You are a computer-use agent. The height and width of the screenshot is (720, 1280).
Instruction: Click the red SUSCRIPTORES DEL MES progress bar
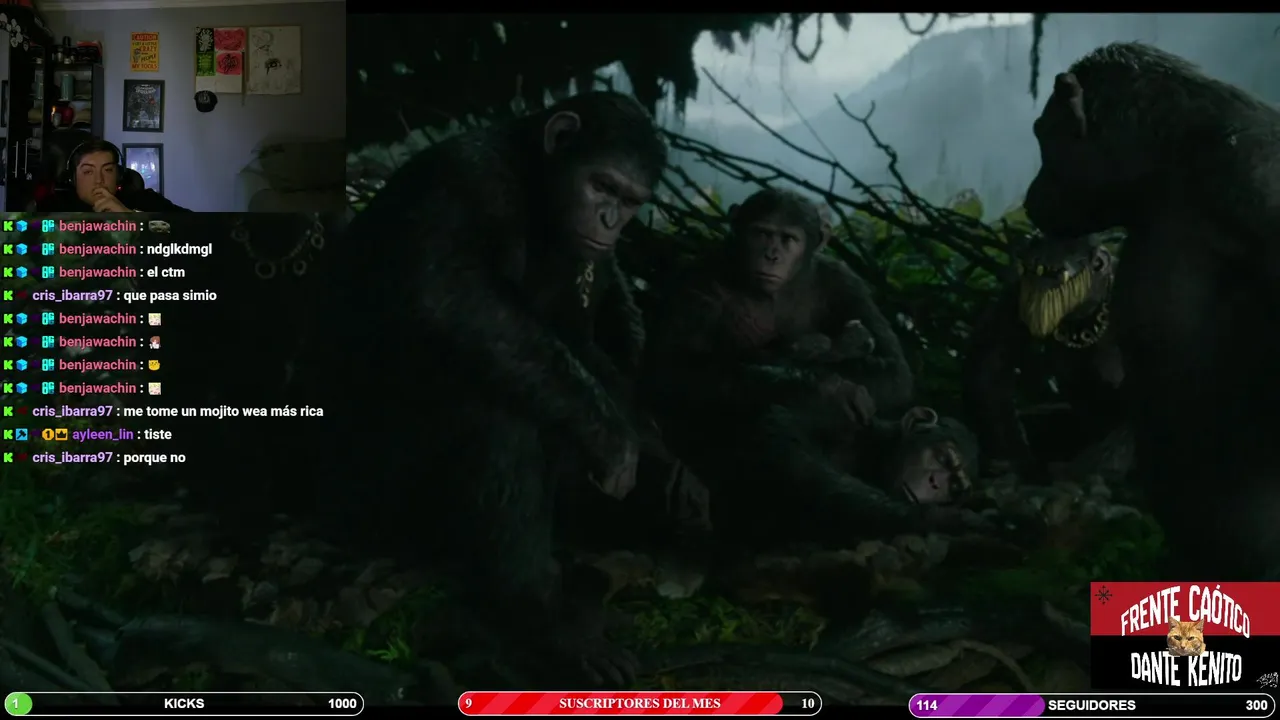(640, 704)
